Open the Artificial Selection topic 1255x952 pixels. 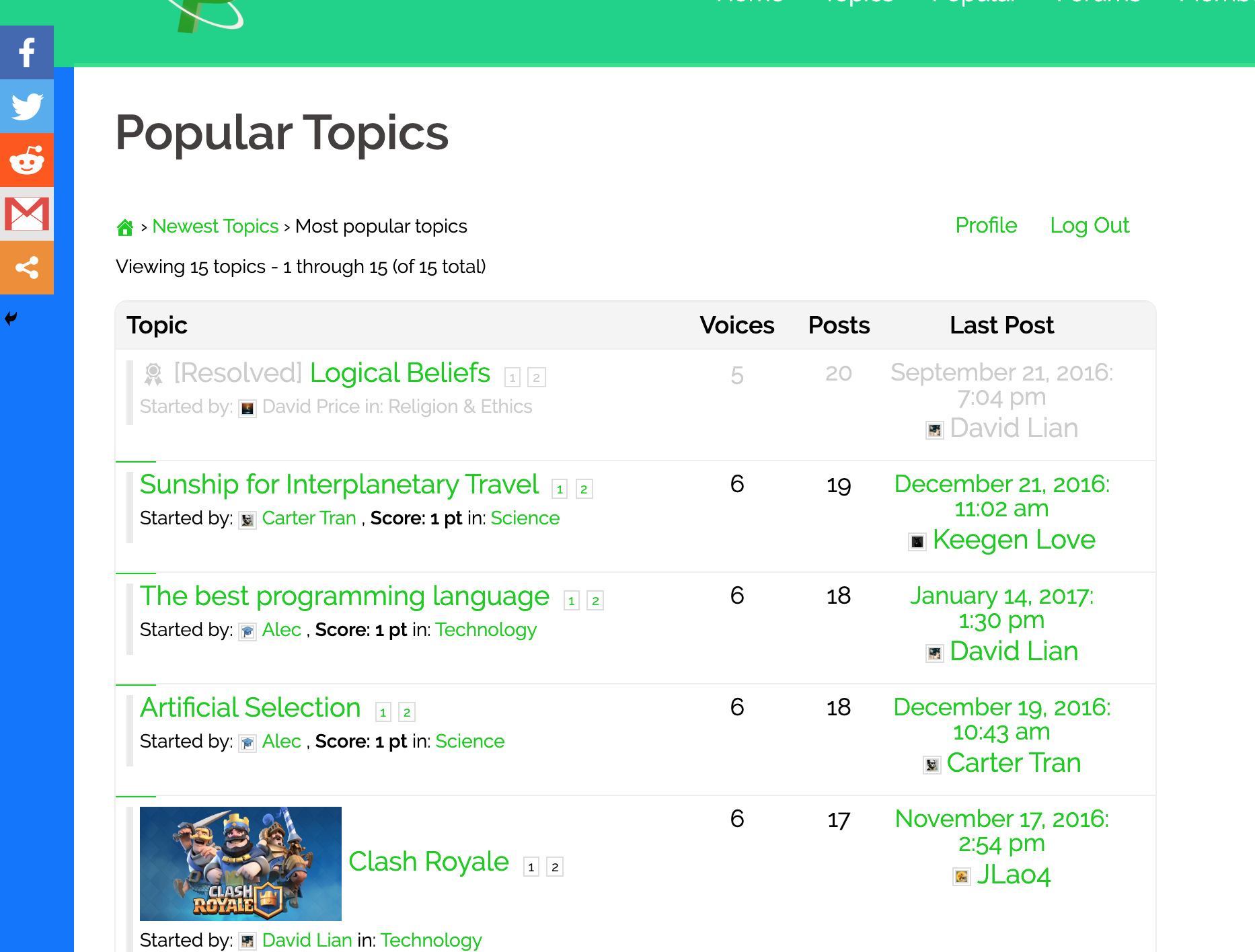tap(250, 708)
